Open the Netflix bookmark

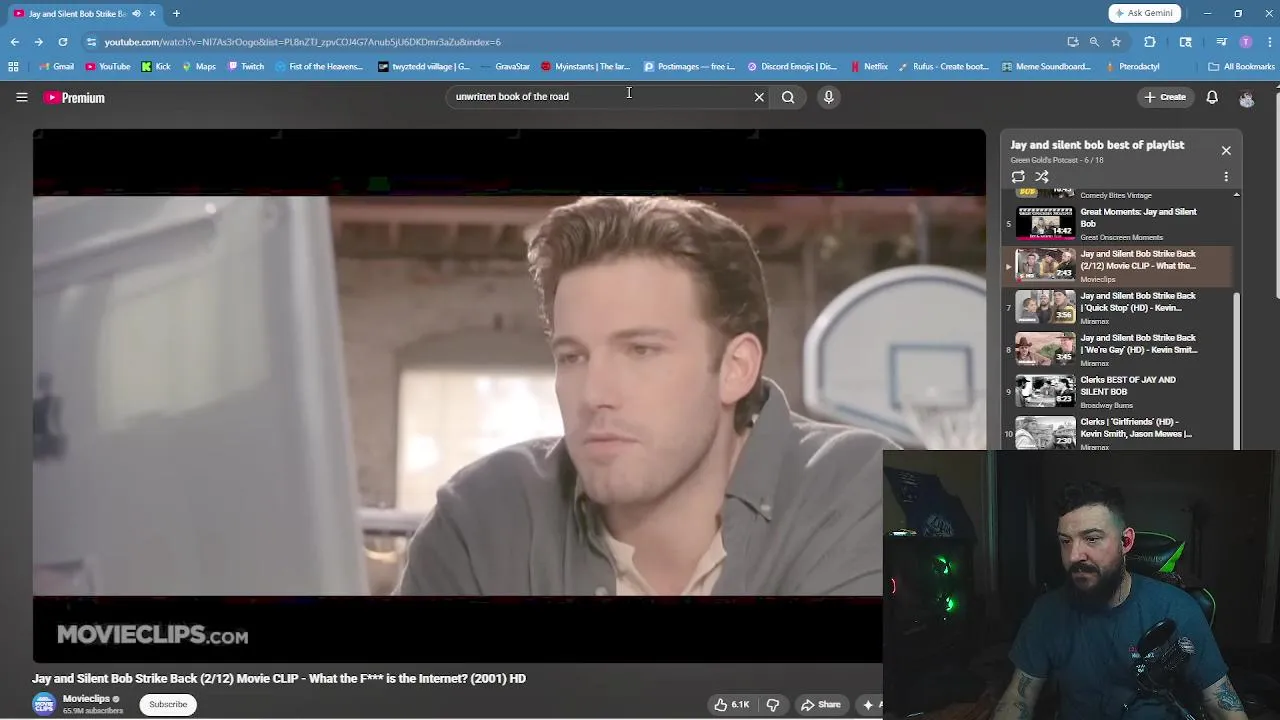[869, 66]
